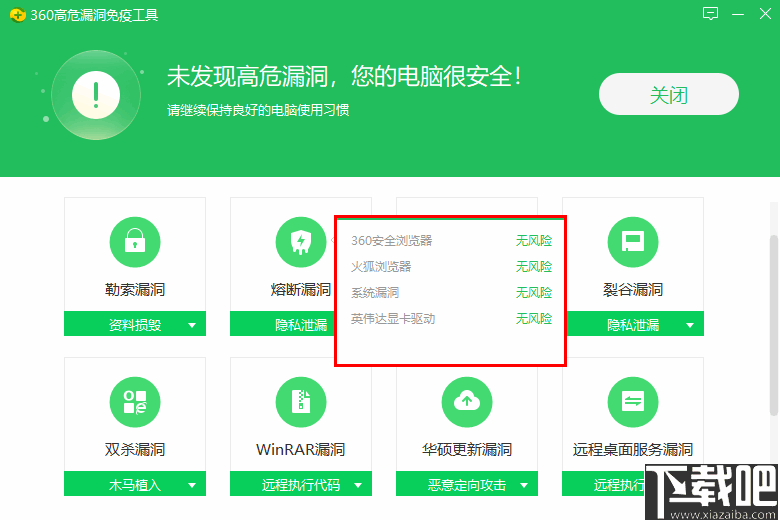
Task: Click 无风险 status next to 360安全浏览器
Action: pos(534,241)
